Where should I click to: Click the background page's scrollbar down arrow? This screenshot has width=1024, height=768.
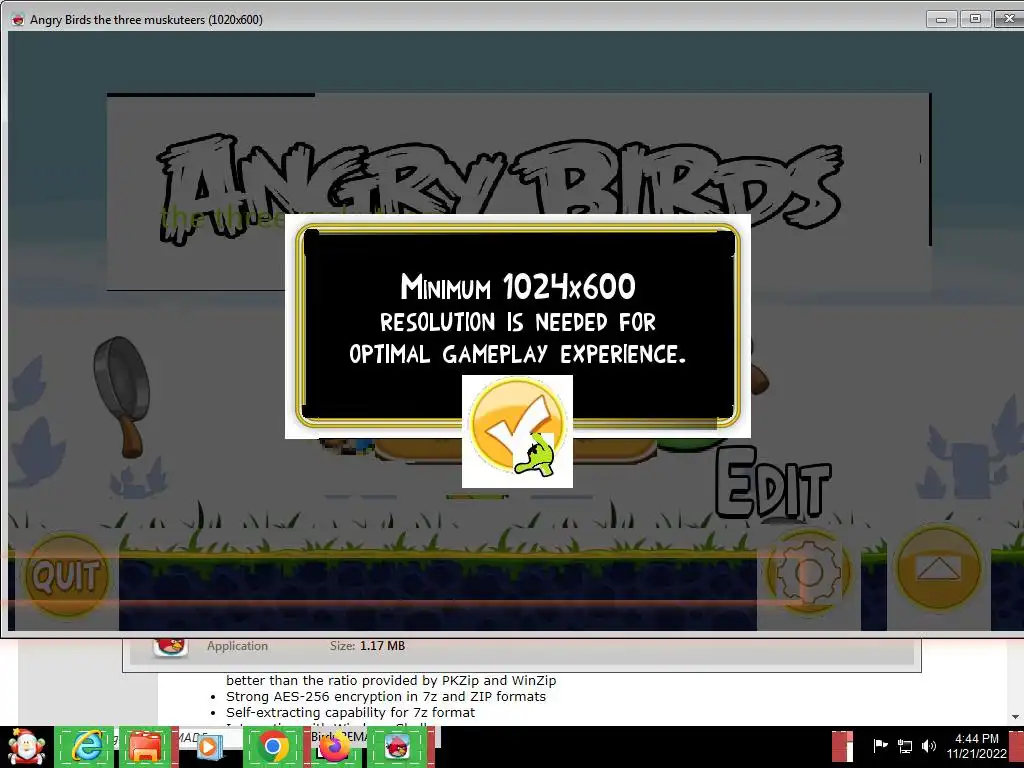[x=1016, y=717]
